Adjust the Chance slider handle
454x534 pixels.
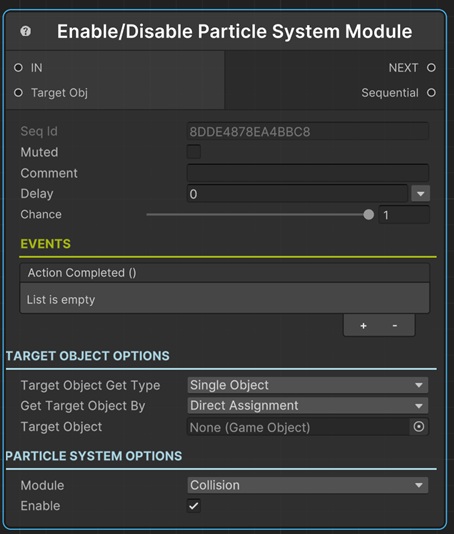369,215
